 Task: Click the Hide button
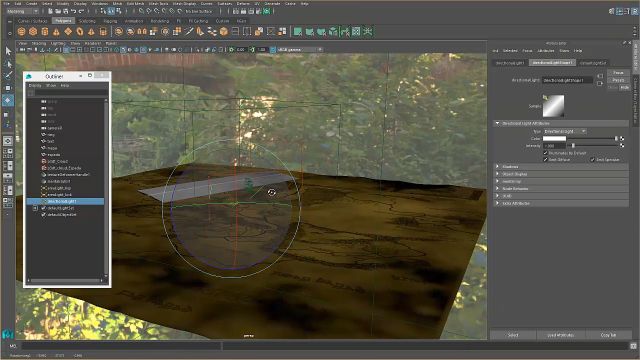tap(624, 87)
